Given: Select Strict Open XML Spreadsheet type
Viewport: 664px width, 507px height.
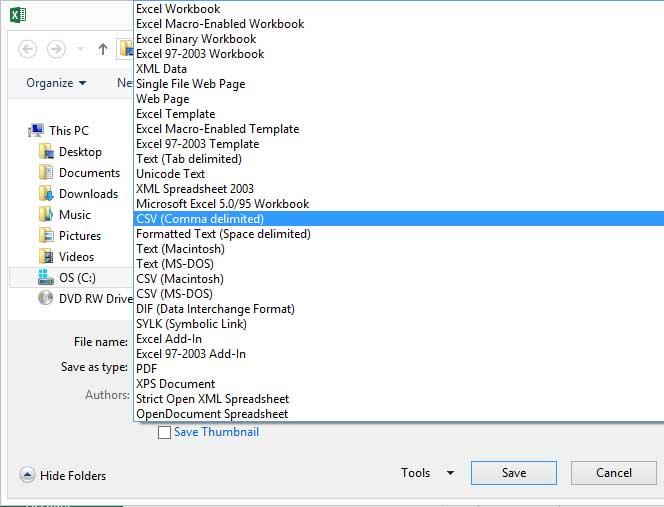Looking at the screenshot, I should [x=398, y=399].
